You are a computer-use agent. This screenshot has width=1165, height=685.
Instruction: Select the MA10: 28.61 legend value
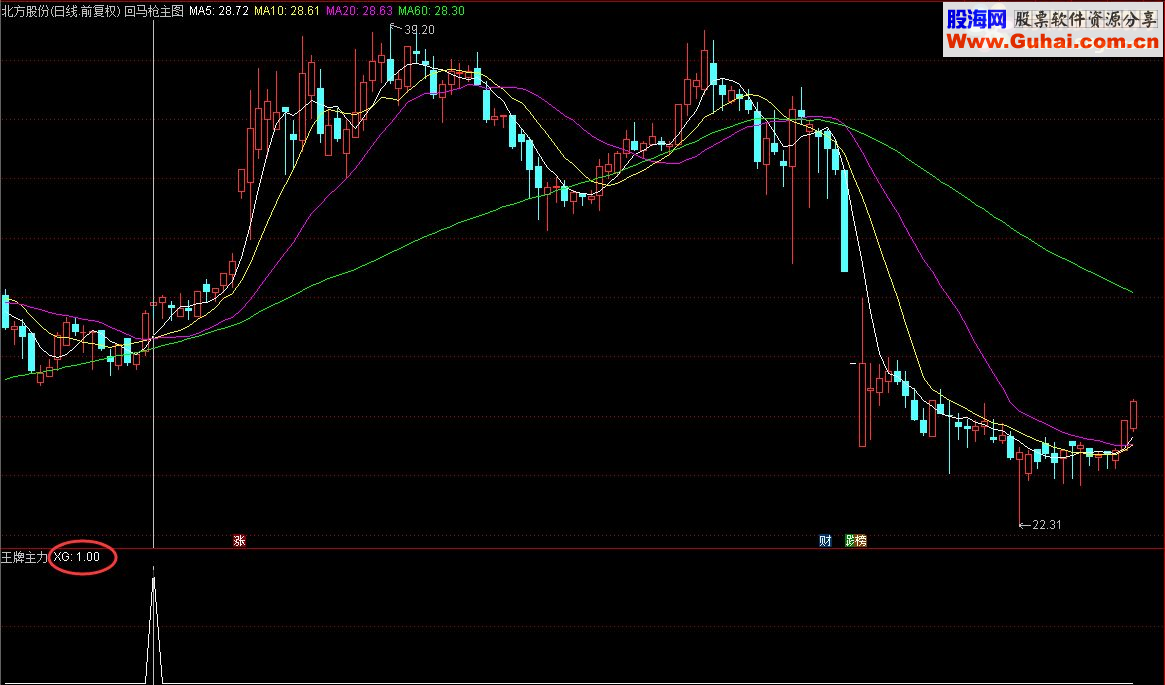(287, 11)
